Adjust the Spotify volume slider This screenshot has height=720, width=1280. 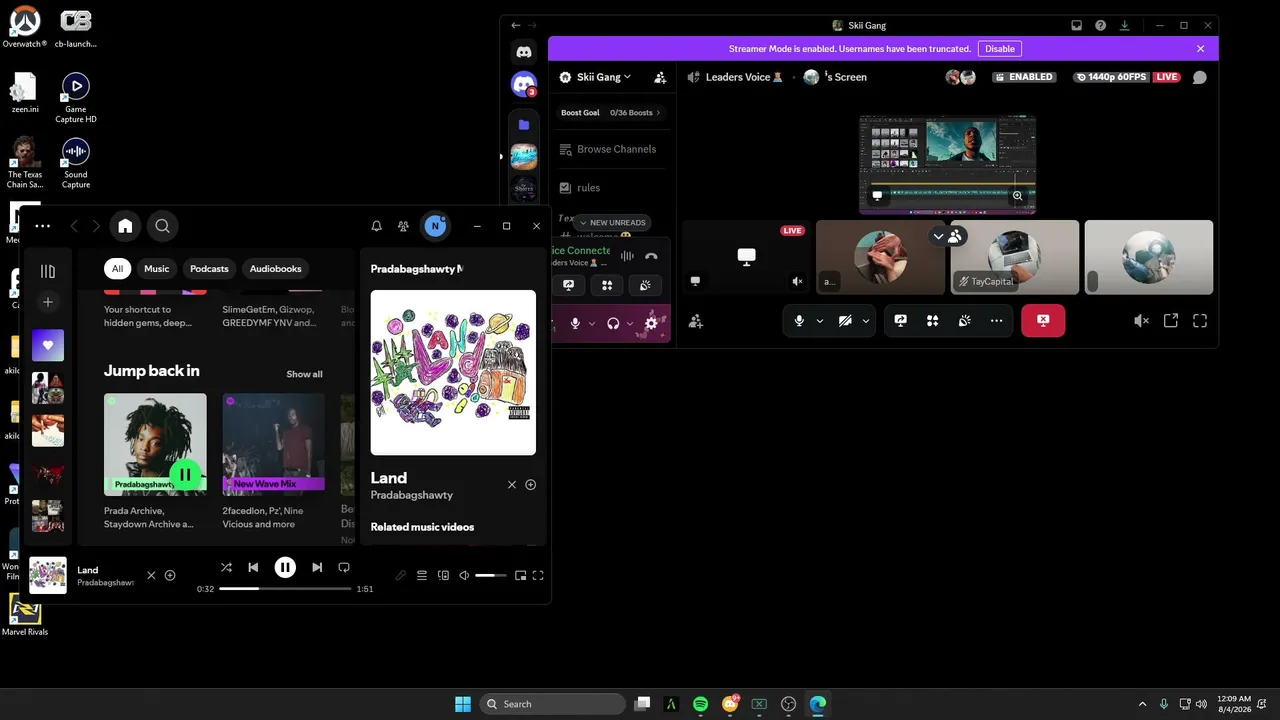click(491, 575)
